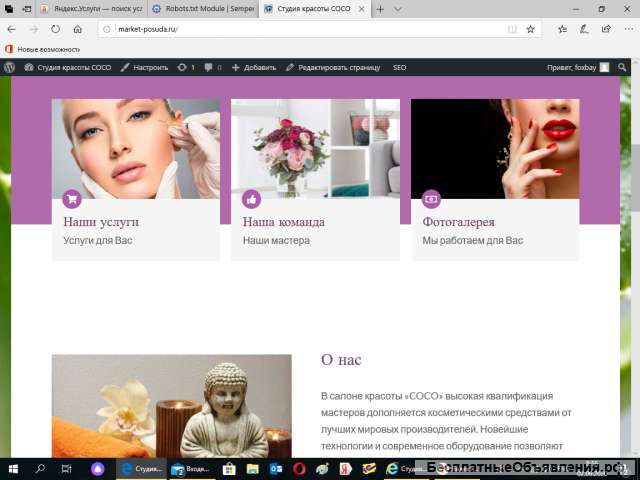
Task: Open the Новые возможности bookmark
Action: pos(42,49)
